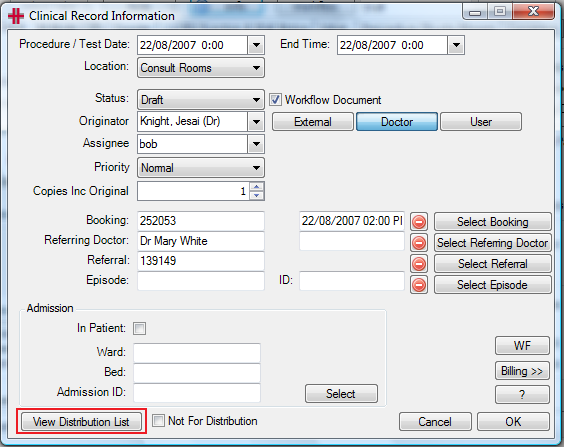This screenshot has height=447, width=564.
Task: Select the Doctor originator type button
Action: click(x=397, y=122)
